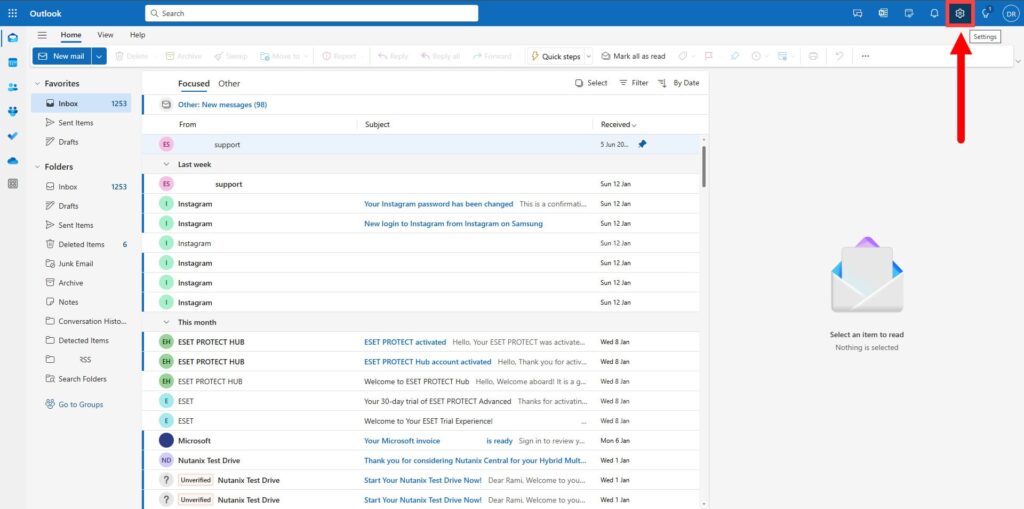Click the Snooze clock icon in toolbar
1024x509 pixels.
(756, 56)
